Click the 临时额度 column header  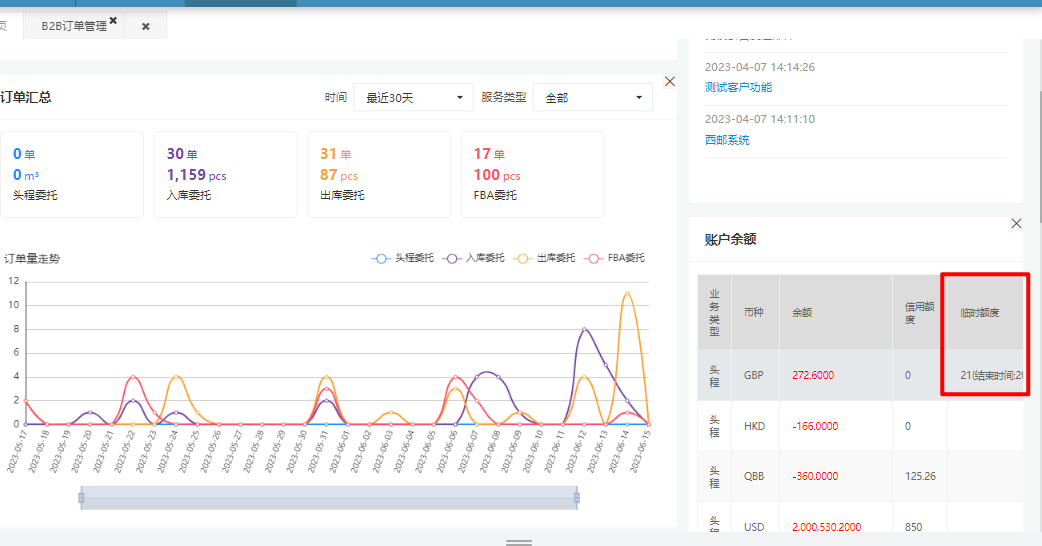(985, 312)
